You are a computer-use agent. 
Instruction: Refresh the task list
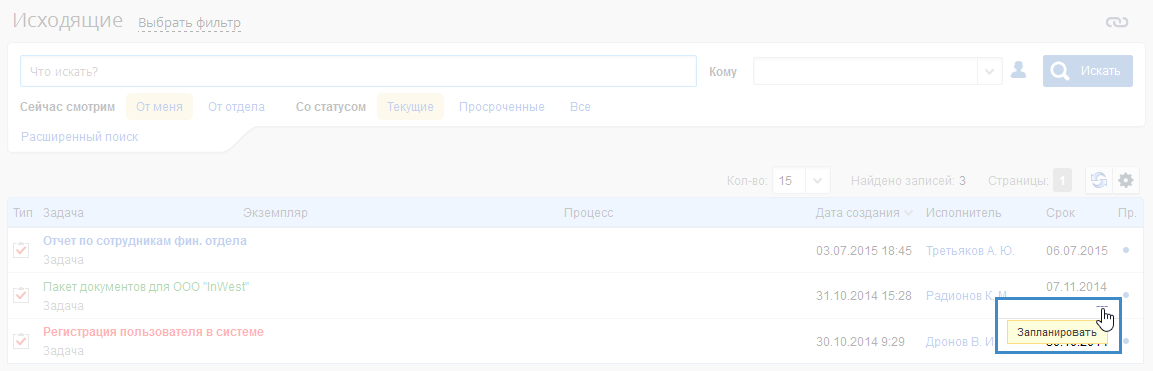tap(1099, 180)
